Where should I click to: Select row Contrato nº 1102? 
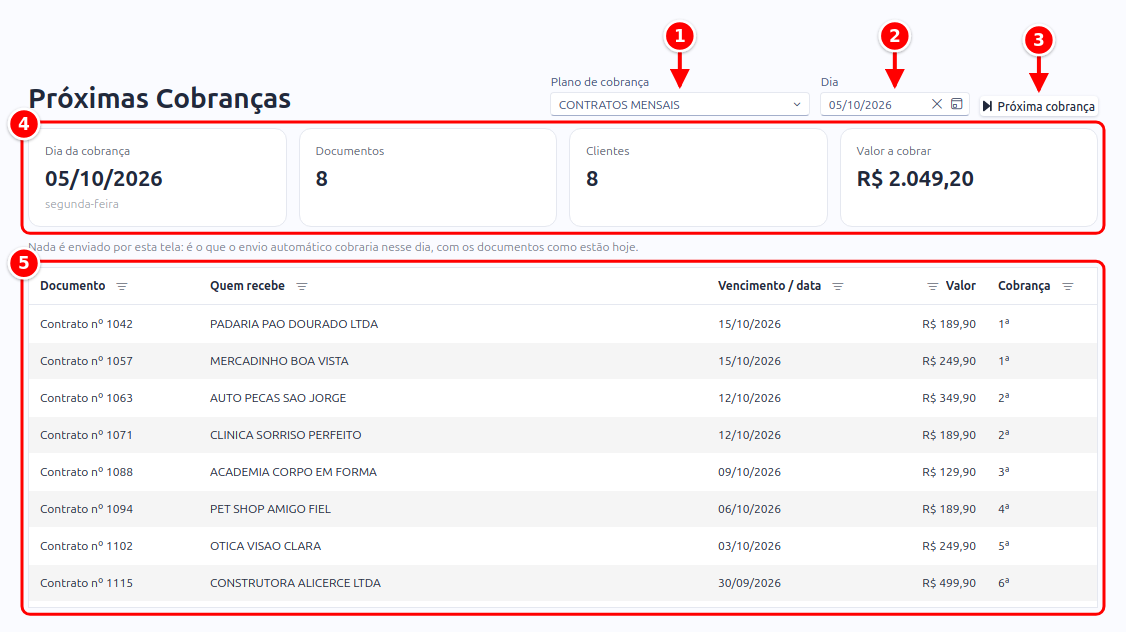click(x=563, y=546)
